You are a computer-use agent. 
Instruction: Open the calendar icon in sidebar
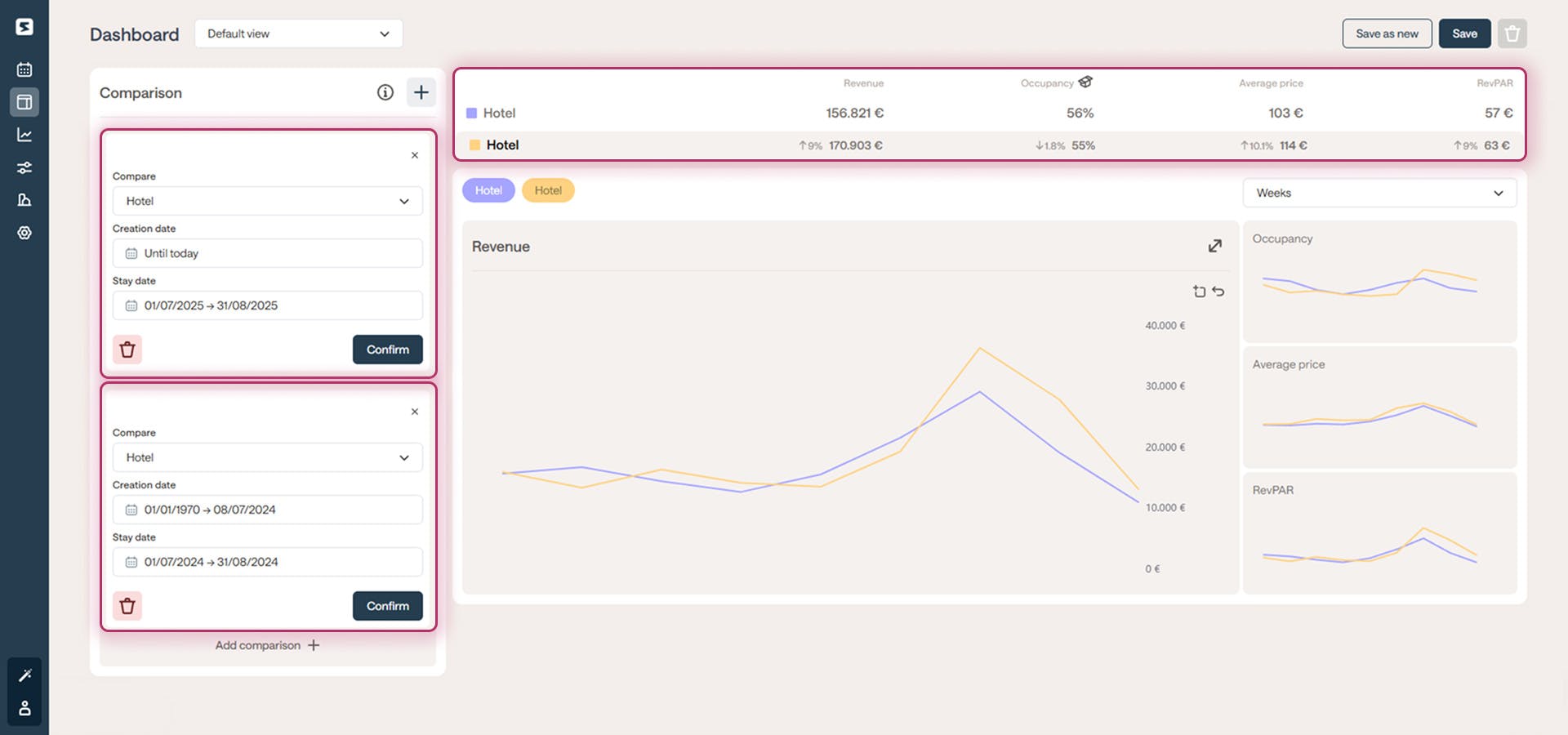click(24, 69)
